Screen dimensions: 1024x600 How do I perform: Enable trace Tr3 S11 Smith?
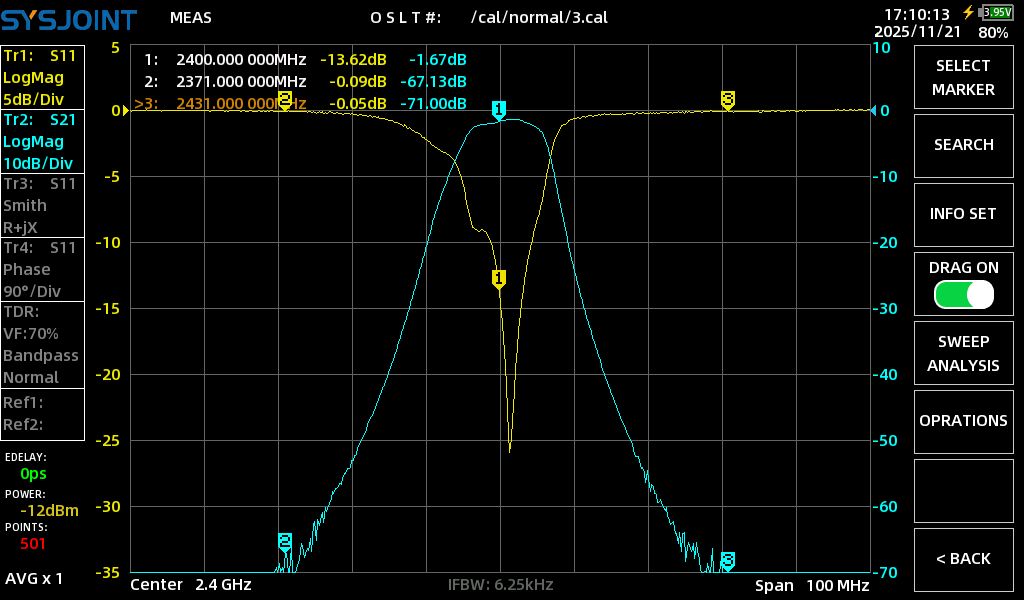click(x=43, y=205)
